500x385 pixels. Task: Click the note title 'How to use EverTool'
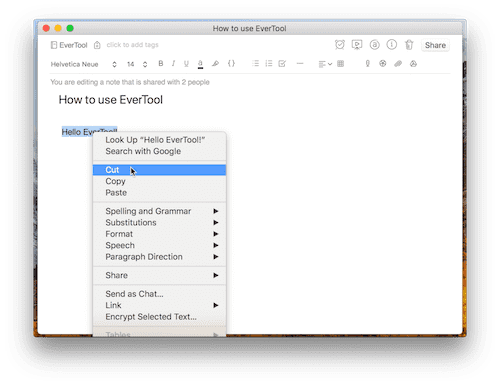point(111,100)
